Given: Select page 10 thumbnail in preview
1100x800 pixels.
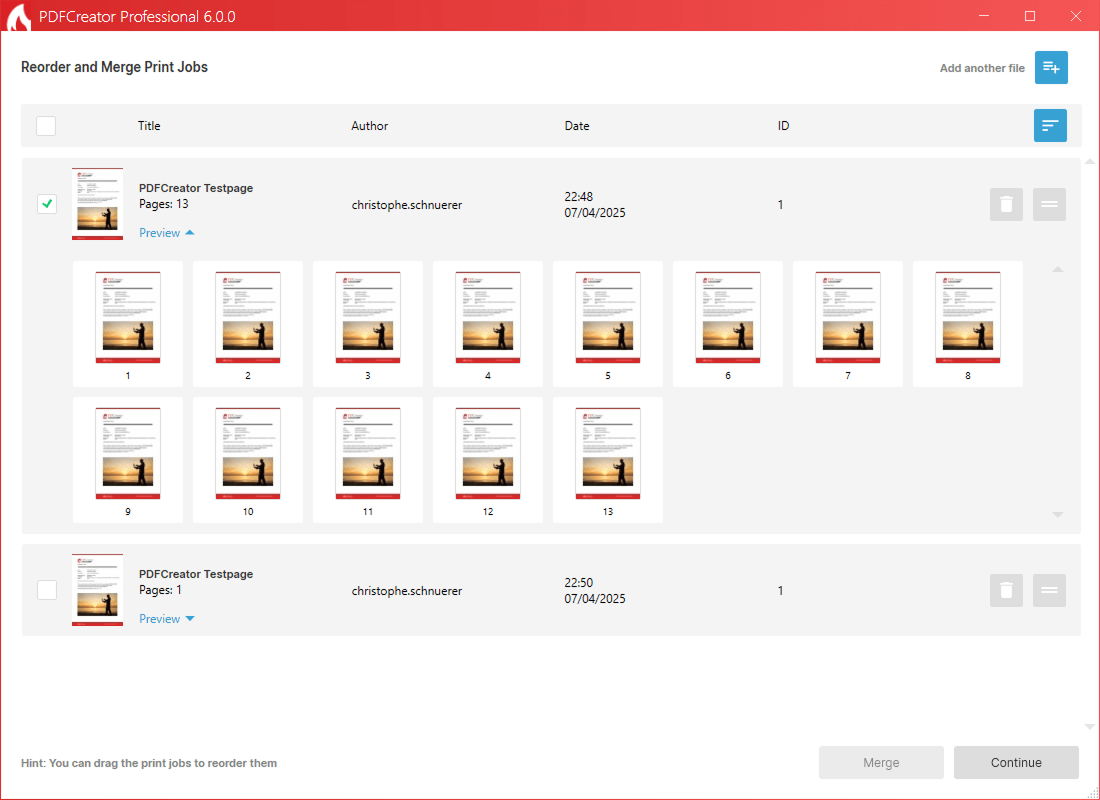Looking at the screenshot, I should pos(248,460).
